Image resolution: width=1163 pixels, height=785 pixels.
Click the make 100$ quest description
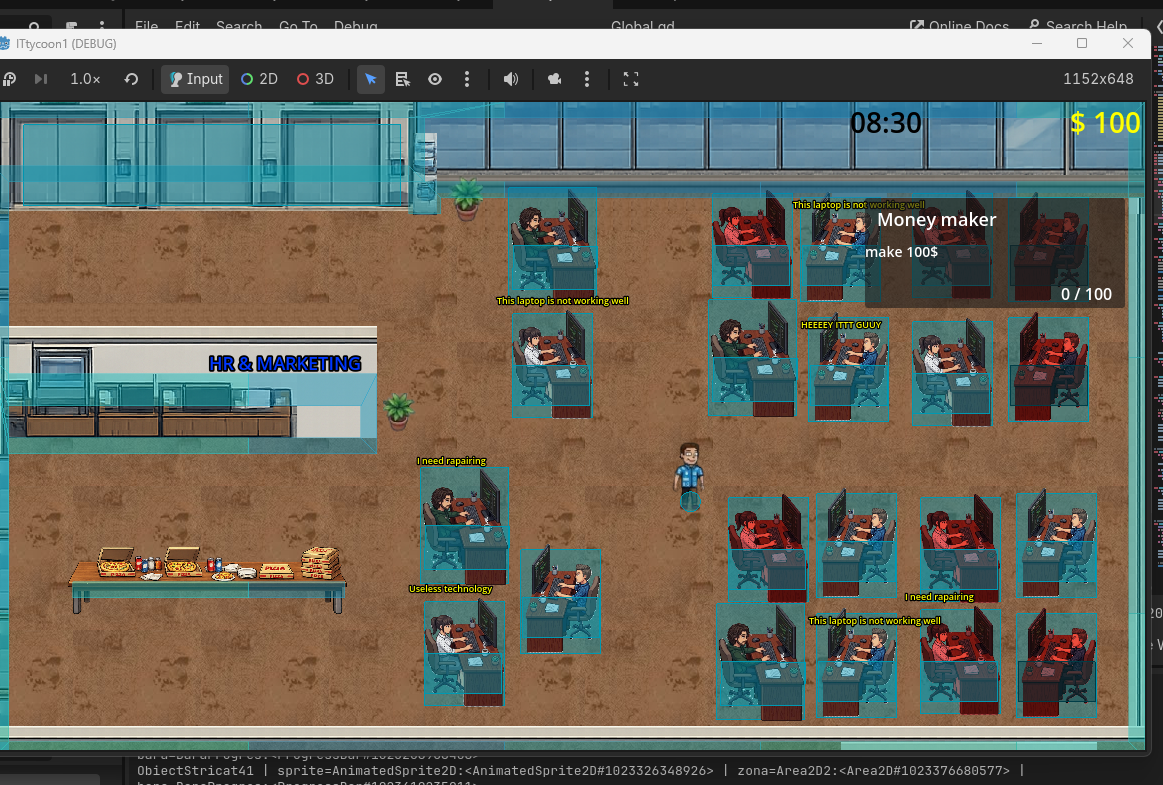[901, 252]
